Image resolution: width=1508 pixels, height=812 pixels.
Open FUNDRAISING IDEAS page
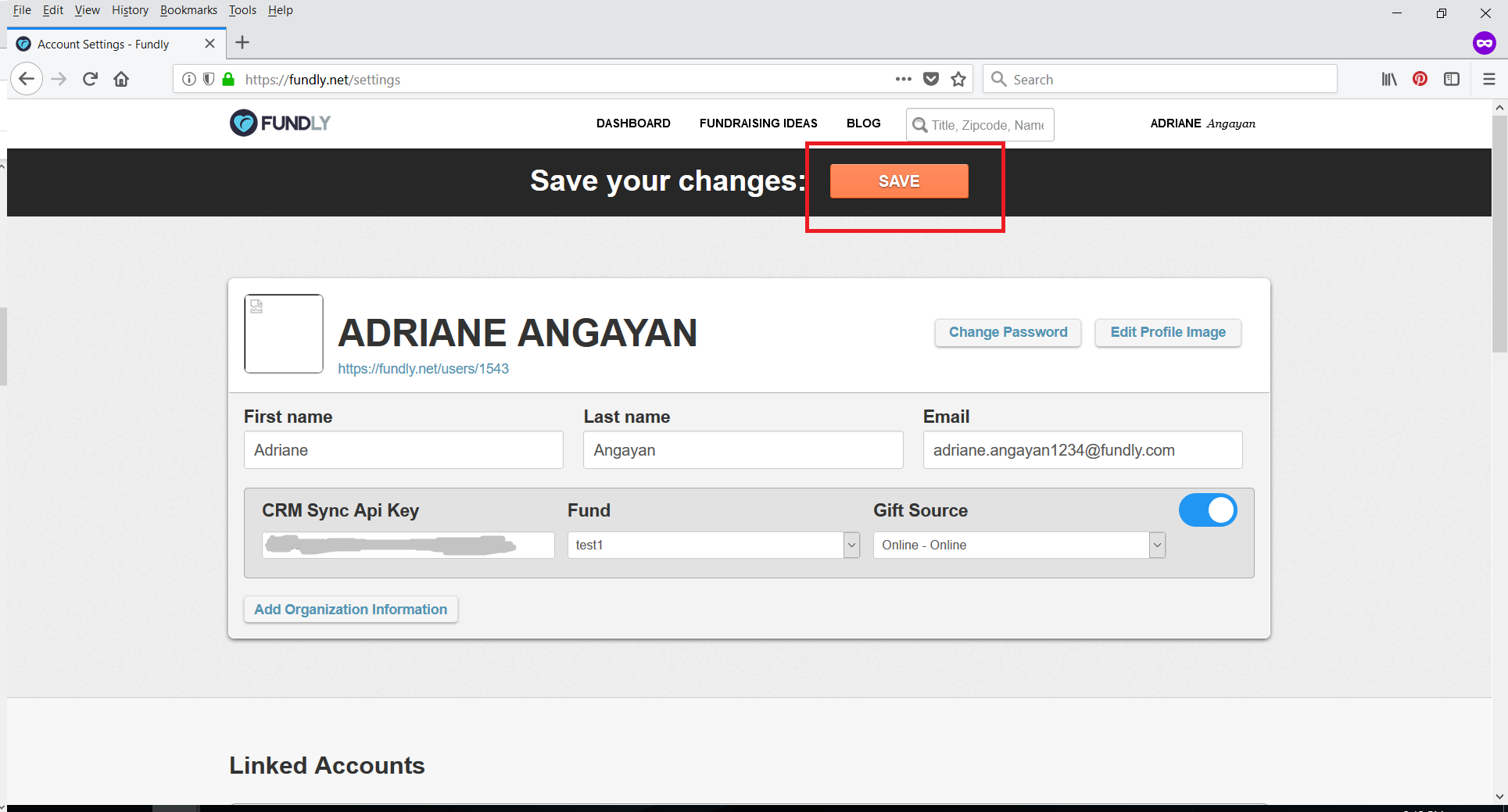758,123
